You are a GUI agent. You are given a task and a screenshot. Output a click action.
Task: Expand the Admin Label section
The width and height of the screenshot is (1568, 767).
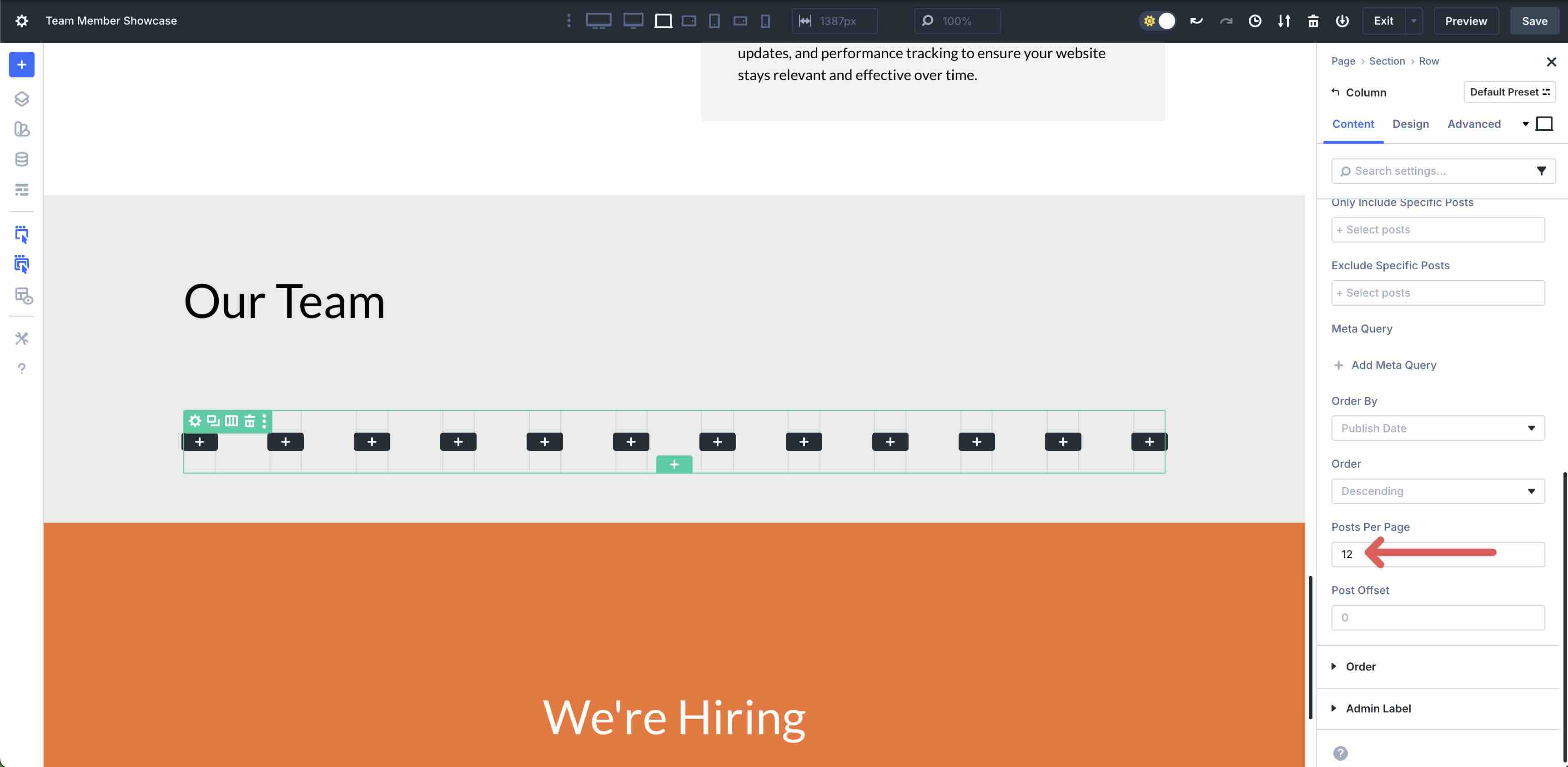click(1378, 708)
